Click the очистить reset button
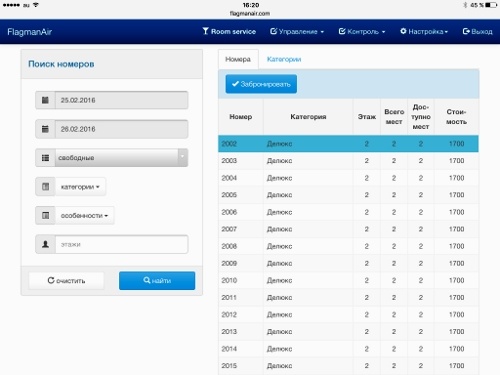500x375 pixels. [66, 281]
